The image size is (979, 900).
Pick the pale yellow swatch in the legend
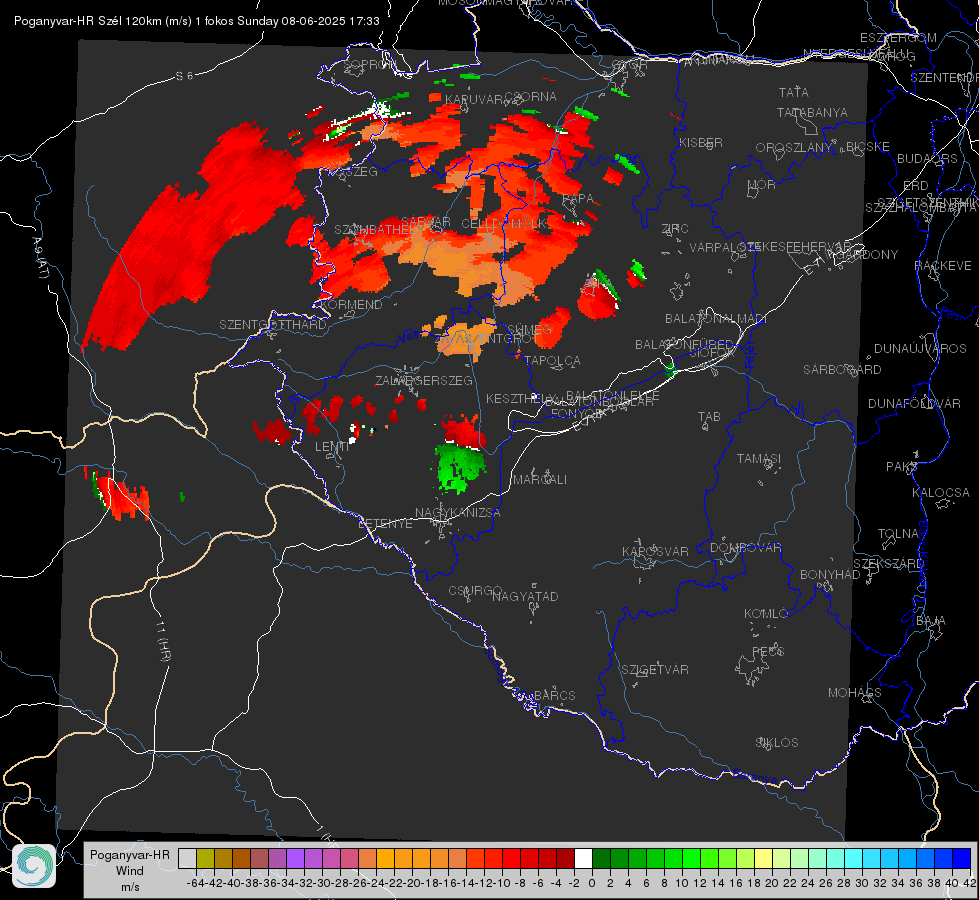764,858
